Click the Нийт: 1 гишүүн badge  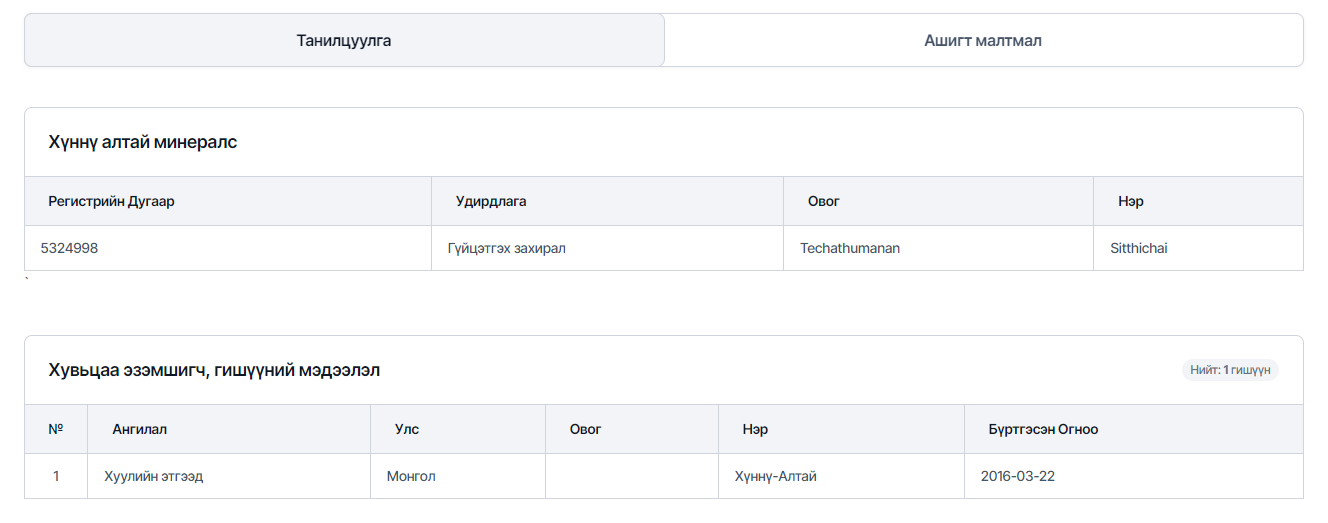click(x=1230, y=370)
